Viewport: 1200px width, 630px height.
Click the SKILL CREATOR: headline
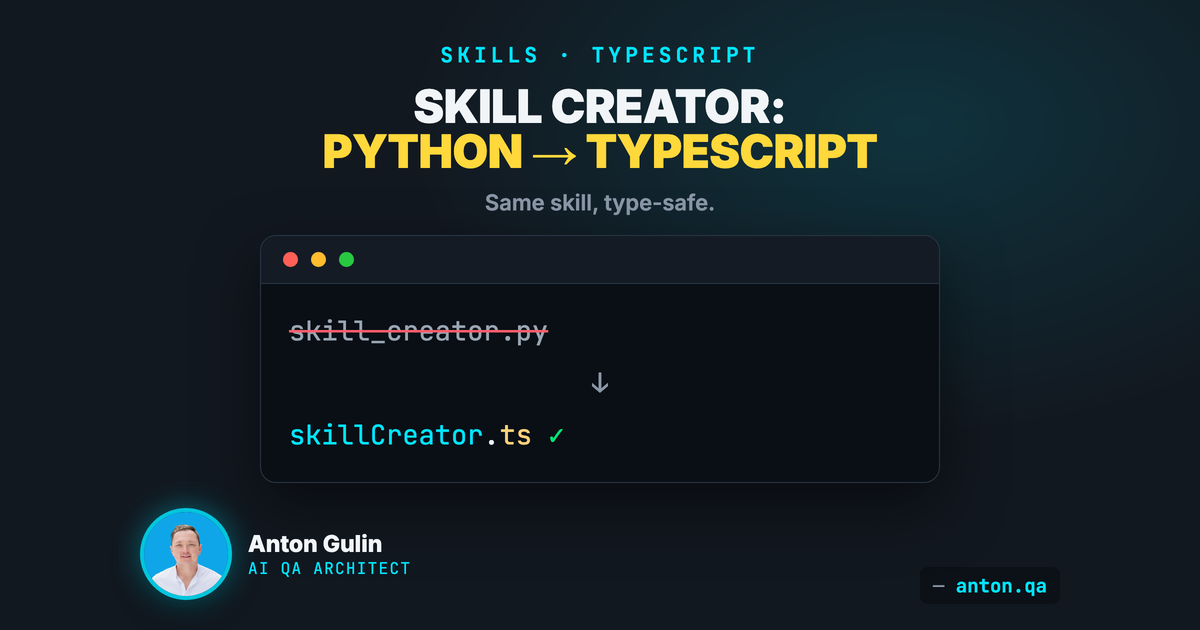click(600, 106)
